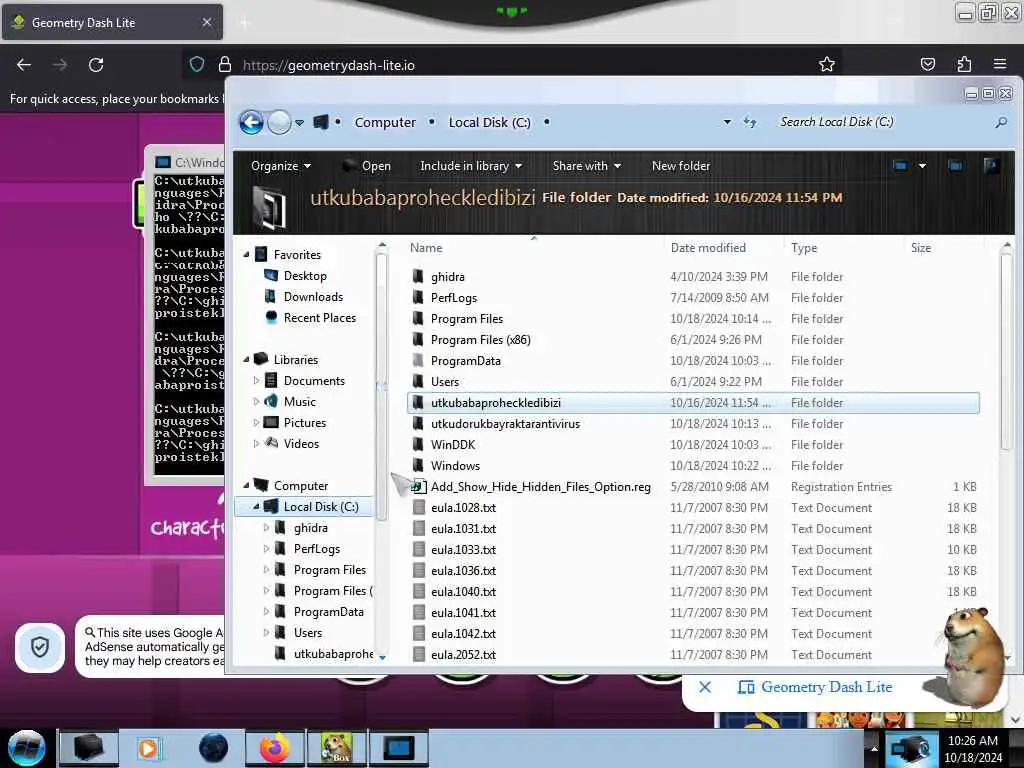Open Include in library menu
The height and width of the screenshot is (768, 1024).
[471, 166]
